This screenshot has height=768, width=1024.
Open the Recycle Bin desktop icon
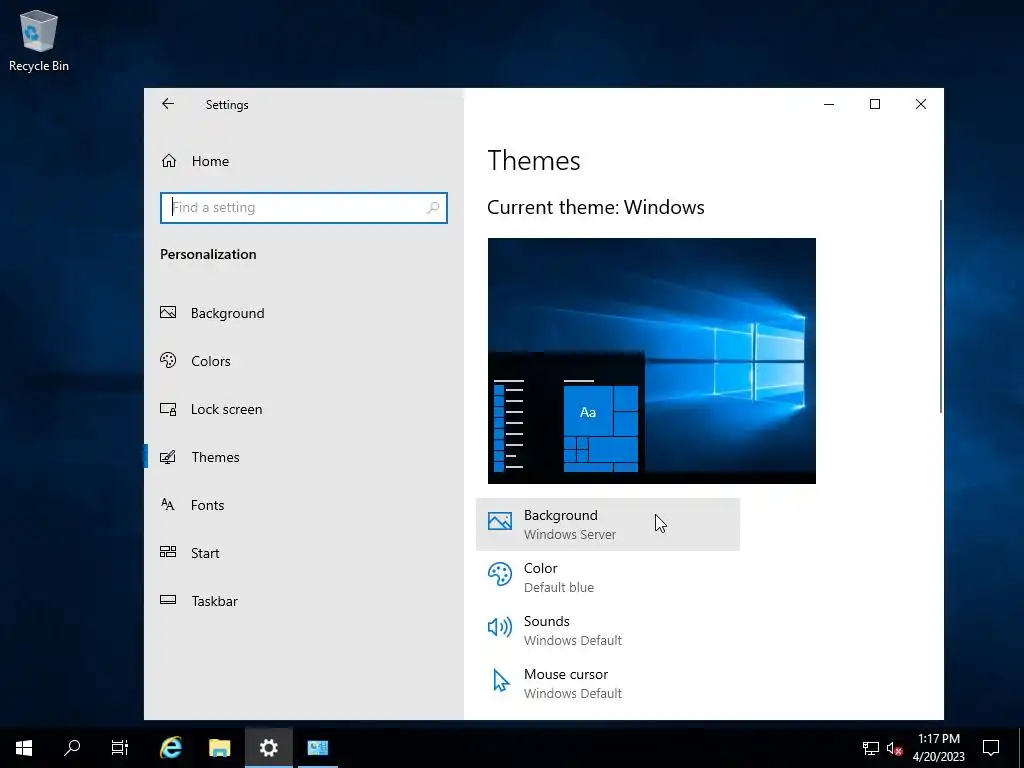[x=39, y=40]
